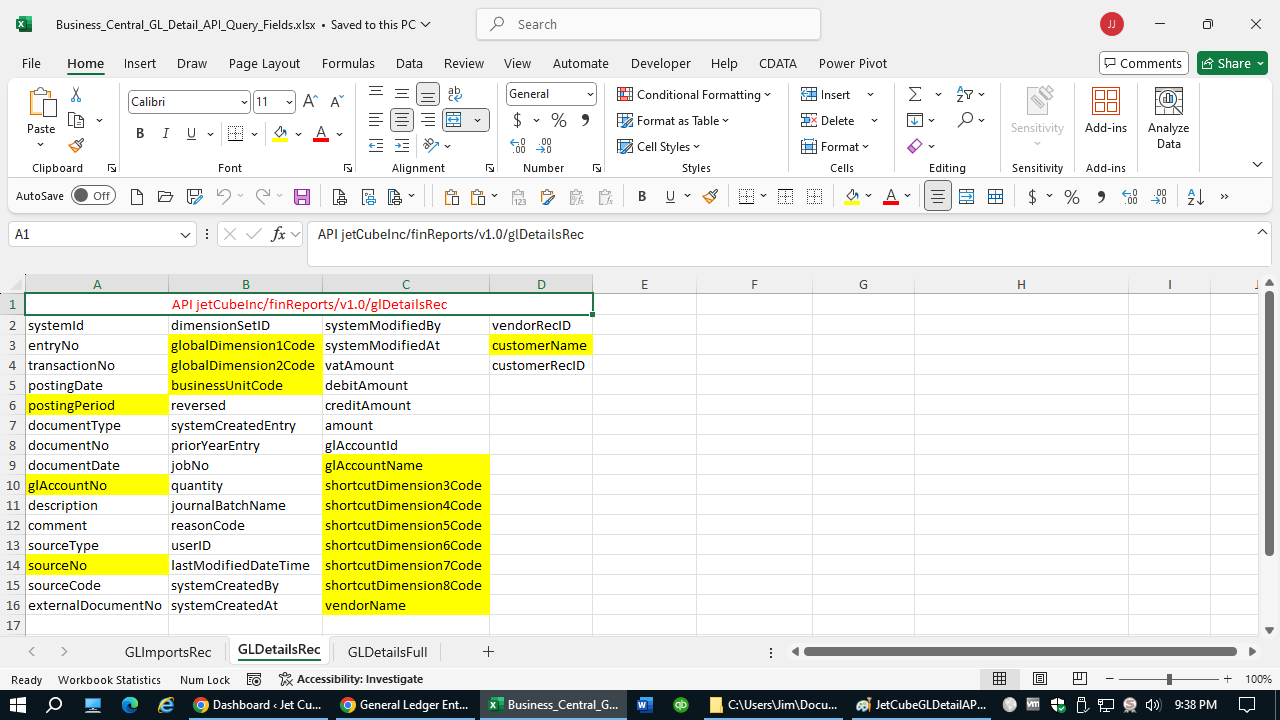Open the Word icon in taskbar
Screen dimensions: 1280x720
coord(644,704)
